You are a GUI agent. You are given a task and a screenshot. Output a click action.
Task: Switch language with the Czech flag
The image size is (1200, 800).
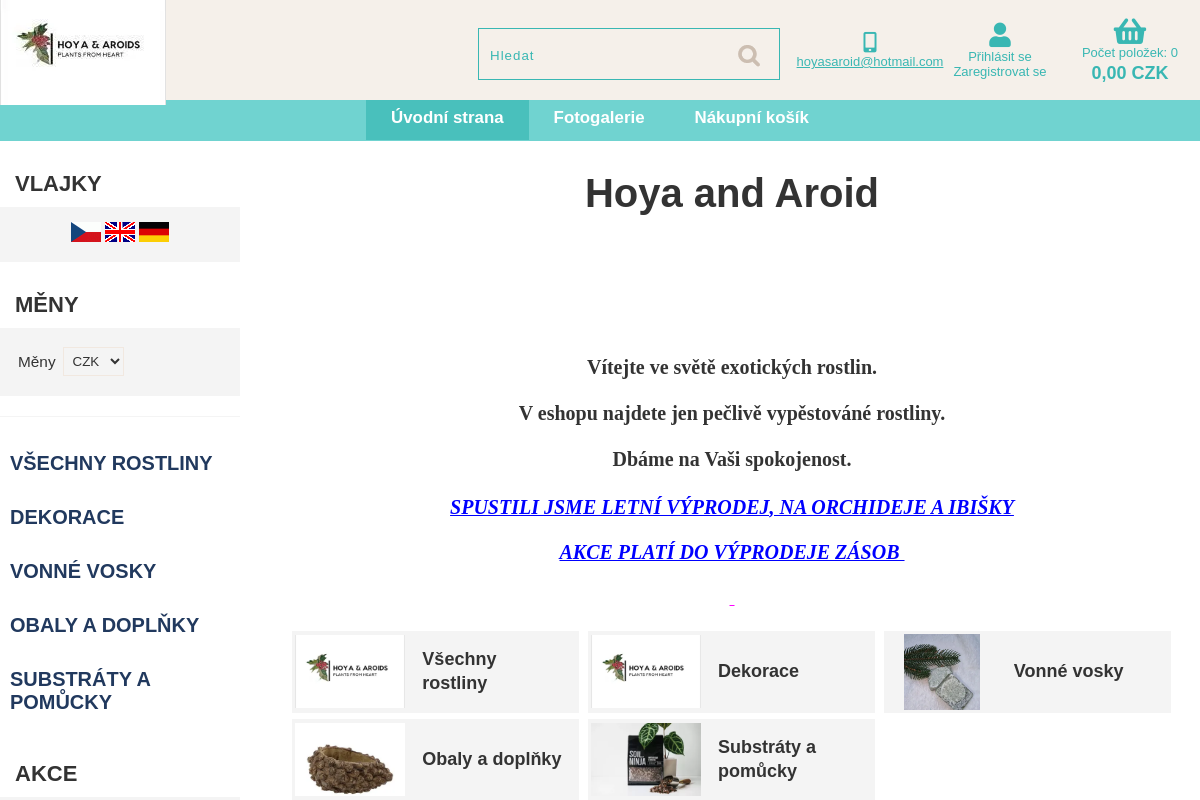86,232
